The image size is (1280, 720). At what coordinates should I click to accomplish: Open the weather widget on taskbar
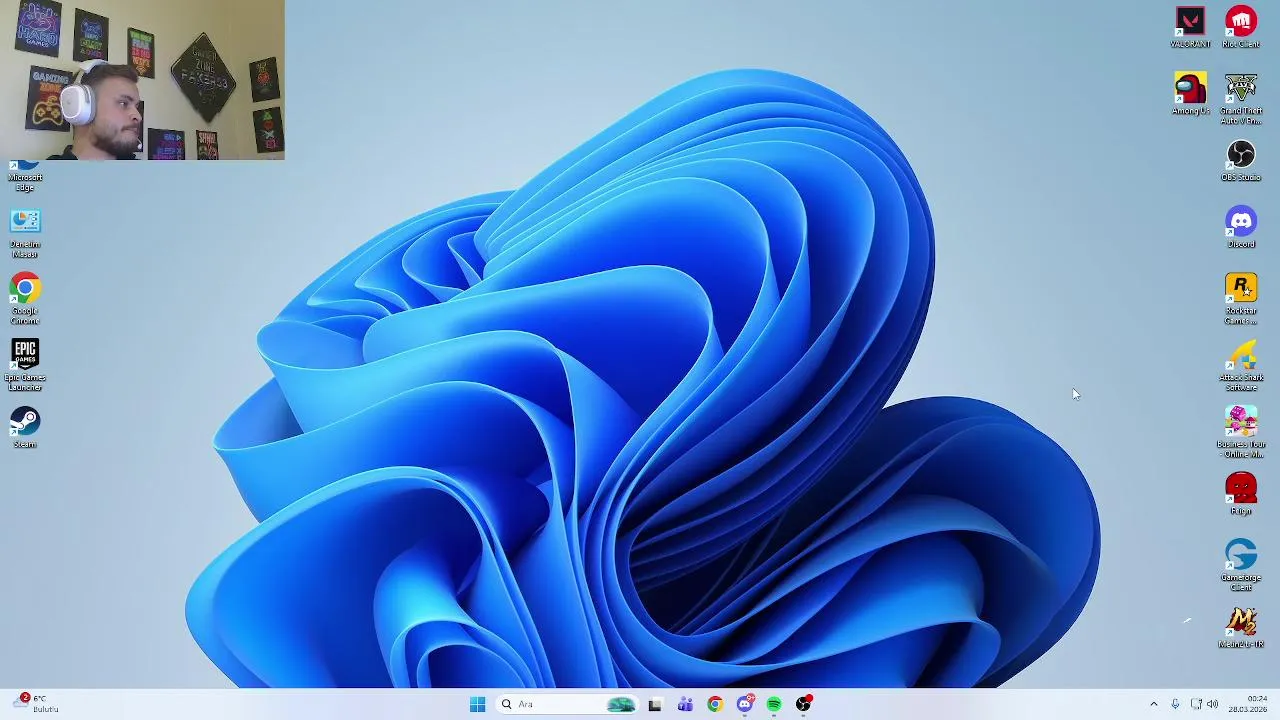click(x=36, y=704)
